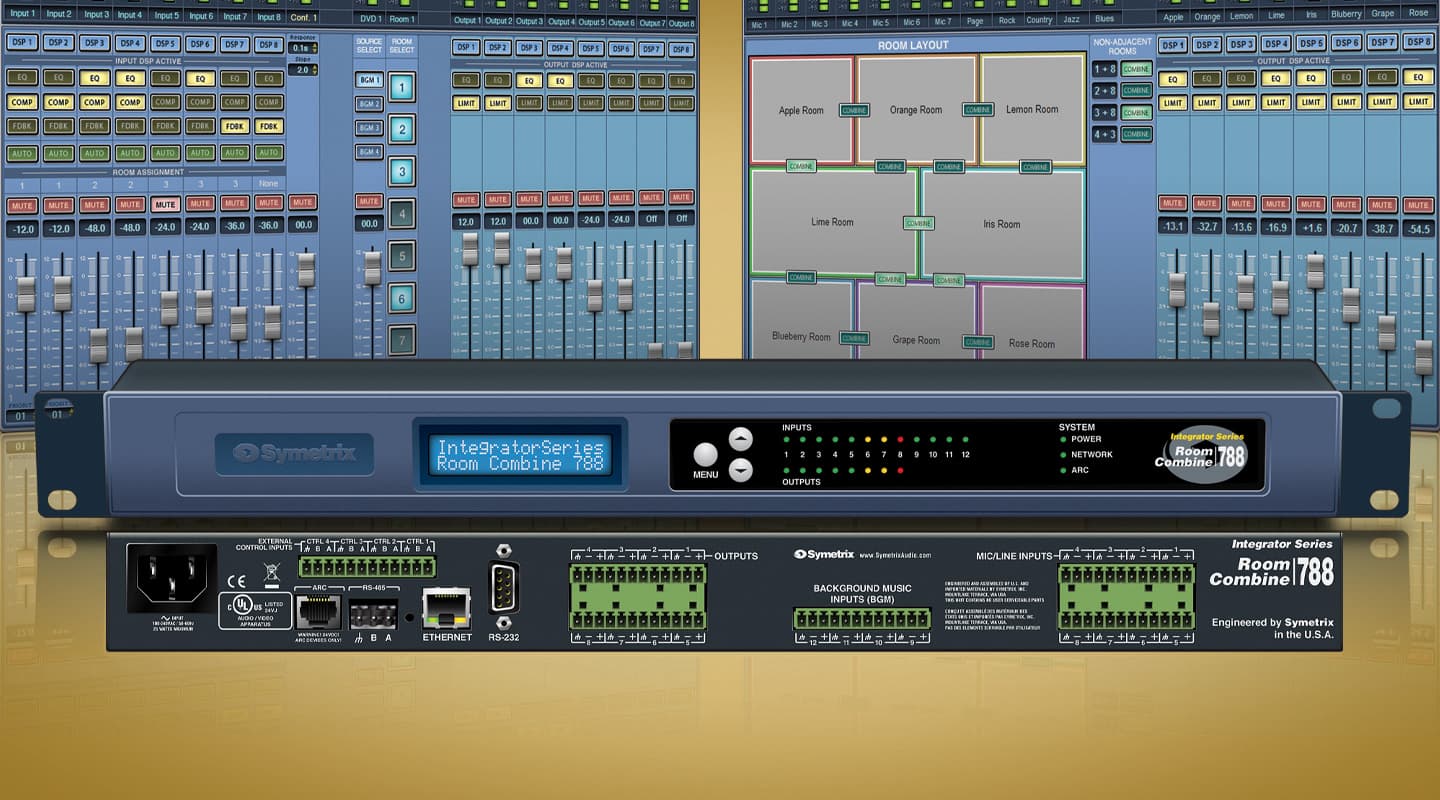Toggle EQ on the Input 3 channel

tap(95, 77)
